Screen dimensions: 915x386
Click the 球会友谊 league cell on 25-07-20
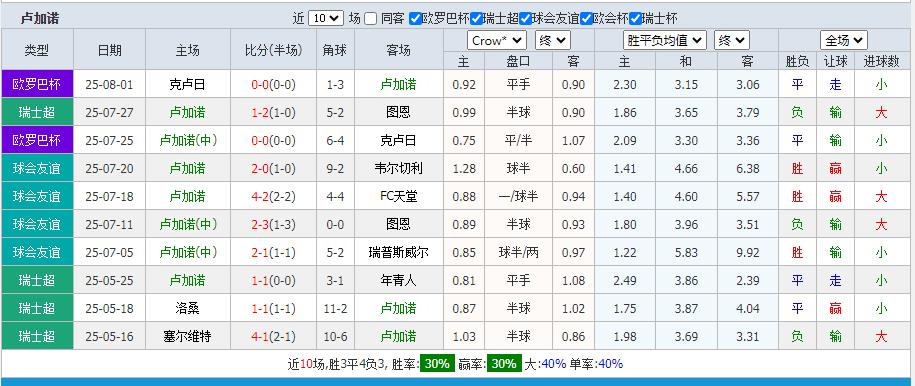[x=37, y=168]
